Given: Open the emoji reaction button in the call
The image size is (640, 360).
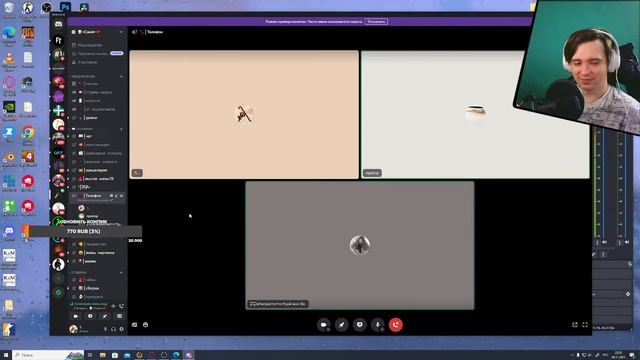Looking at the screenshot, I should click(x=146, y=325).
